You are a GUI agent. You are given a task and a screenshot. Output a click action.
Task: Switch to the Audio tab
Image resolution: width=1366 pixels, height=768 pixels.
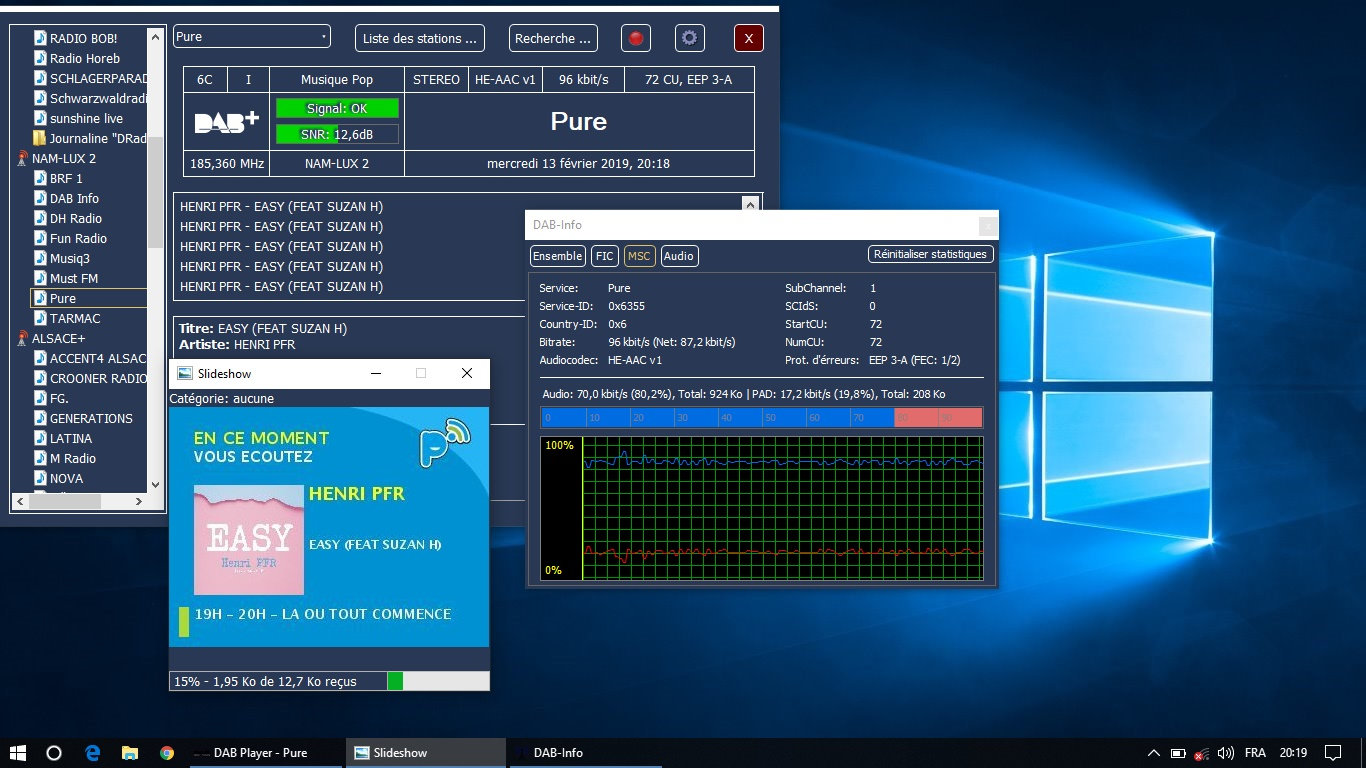point(678,256)
